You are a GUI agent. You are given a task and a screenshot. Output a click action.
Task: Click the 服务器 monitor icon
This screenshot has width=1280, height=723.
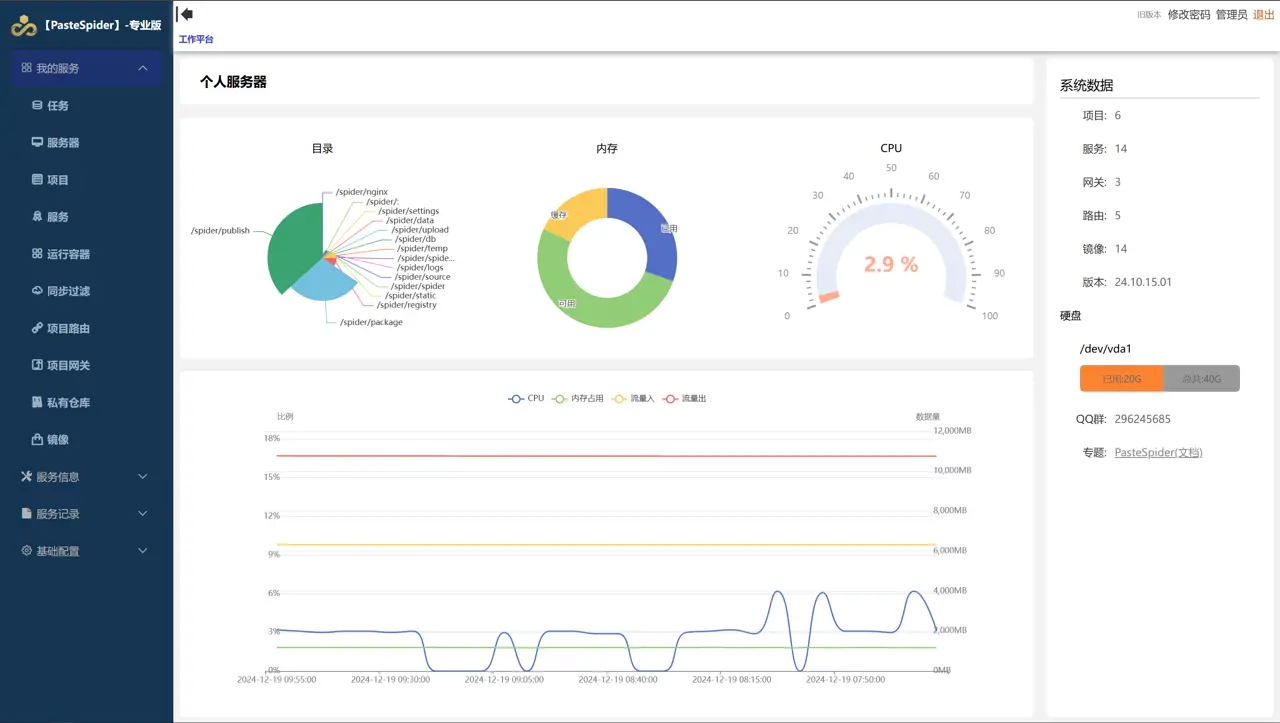tap(37, 142)
